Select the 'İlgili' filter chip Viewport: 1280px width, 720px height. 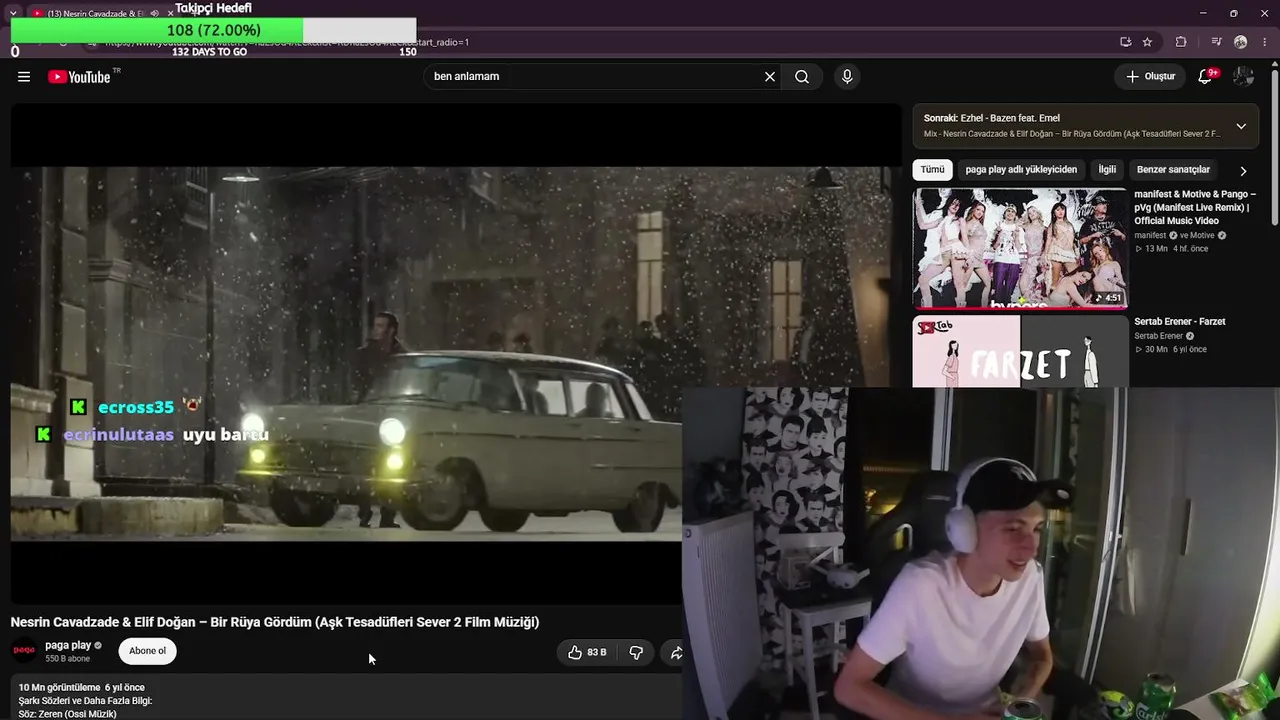1107,170
